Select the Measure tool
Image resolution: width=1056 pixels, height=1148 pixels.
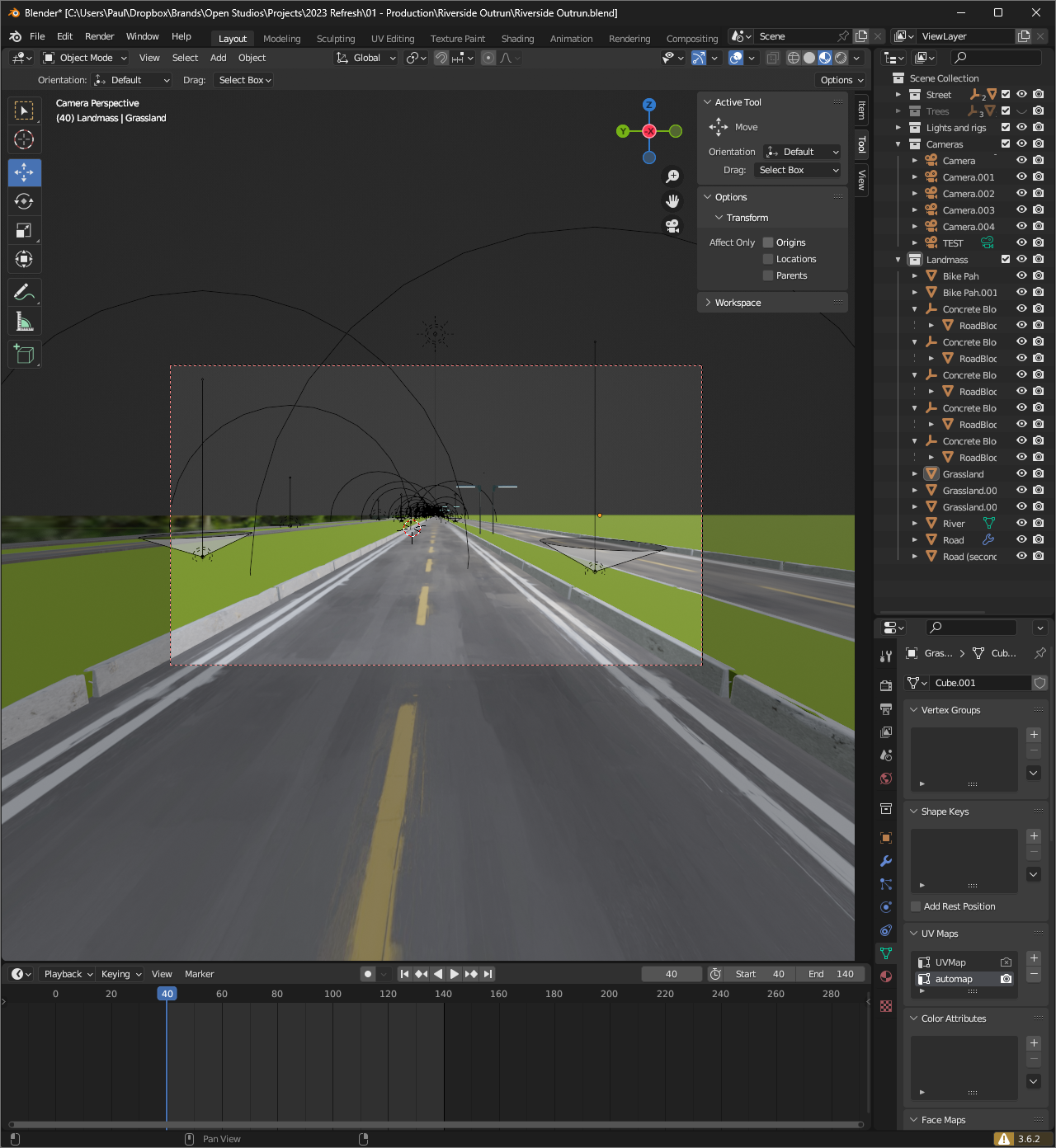tap(24, 322)
